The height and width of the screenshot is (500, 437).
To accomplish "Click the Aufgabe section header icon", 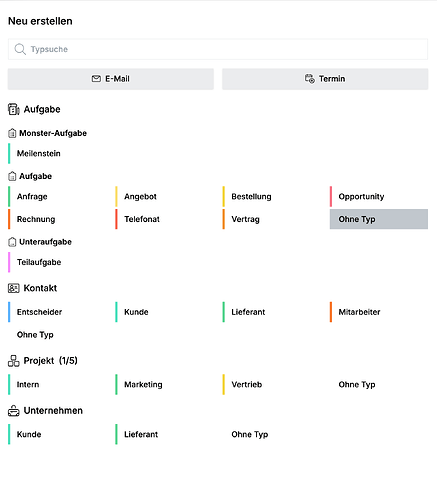I will tap(14, 109).
